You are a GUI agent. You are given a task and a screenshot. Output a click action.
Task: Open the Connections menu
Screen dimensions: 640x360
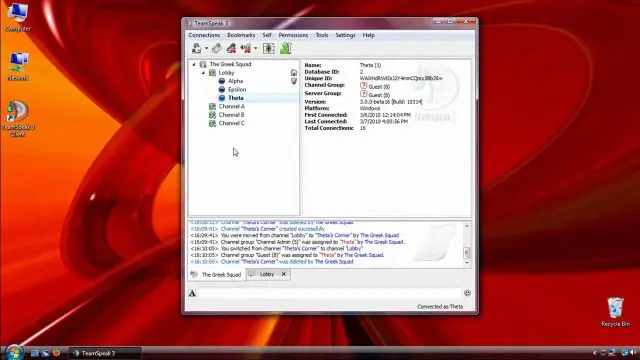pos(204,35)
